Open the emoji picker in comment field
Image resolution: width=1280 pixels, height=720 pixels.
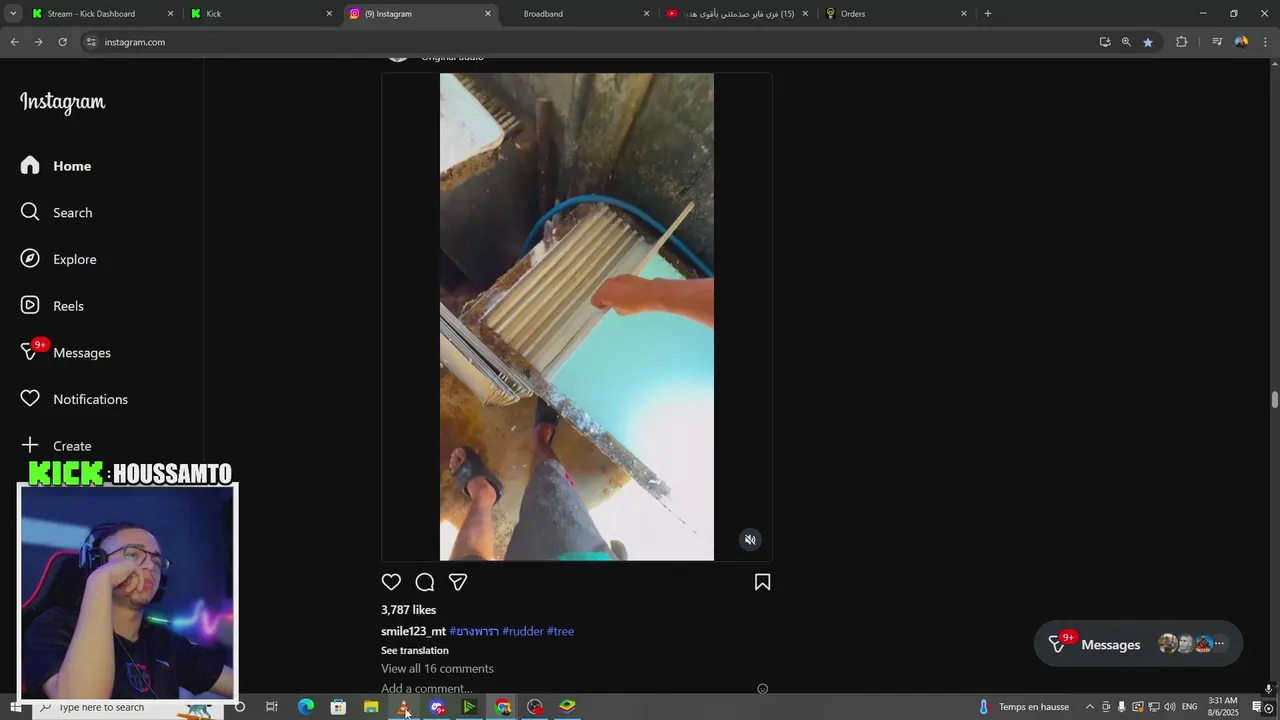(x=762, y=688)
